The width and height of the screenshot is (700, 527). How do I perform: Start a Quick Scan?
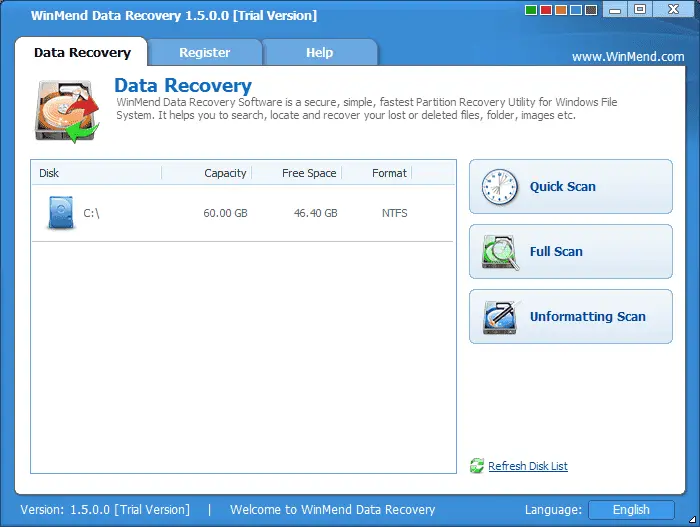click(571, 187)
